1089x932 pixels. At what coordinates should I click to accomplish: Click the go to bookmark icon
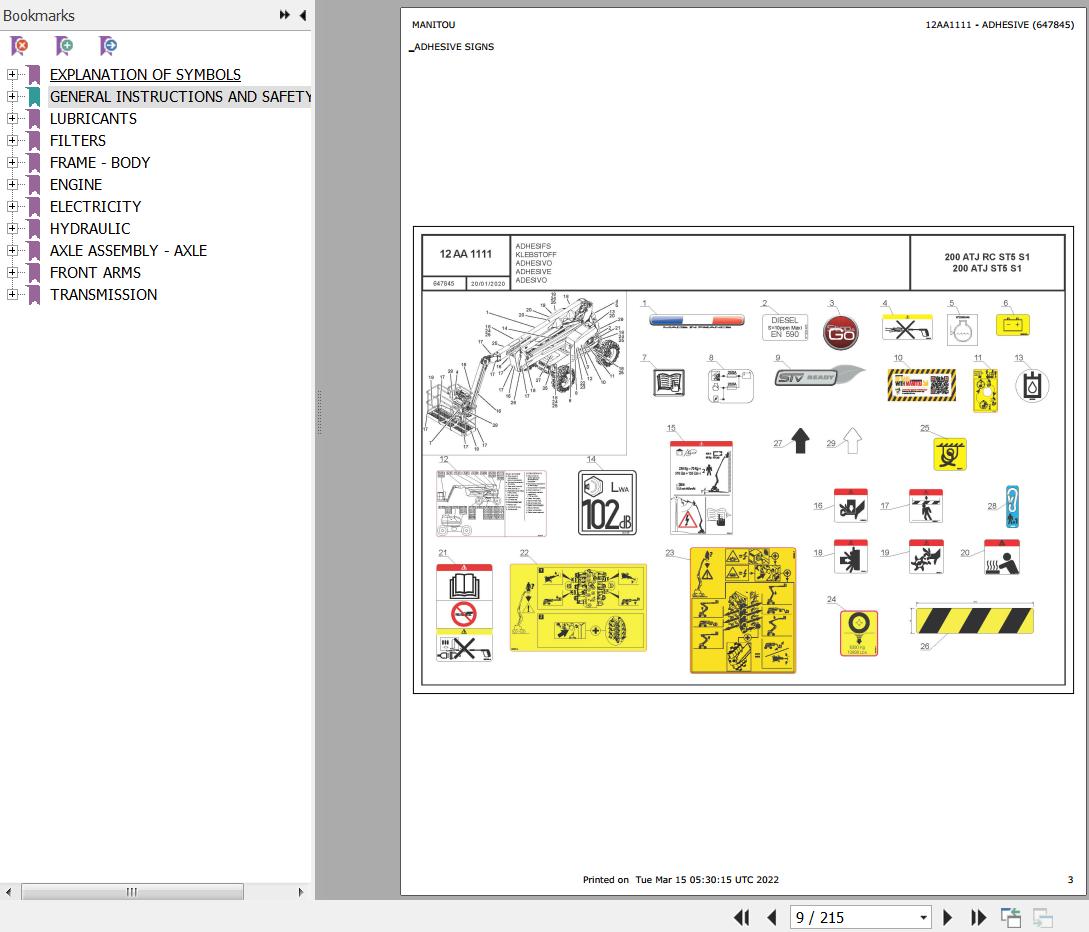tap(108, 46)
